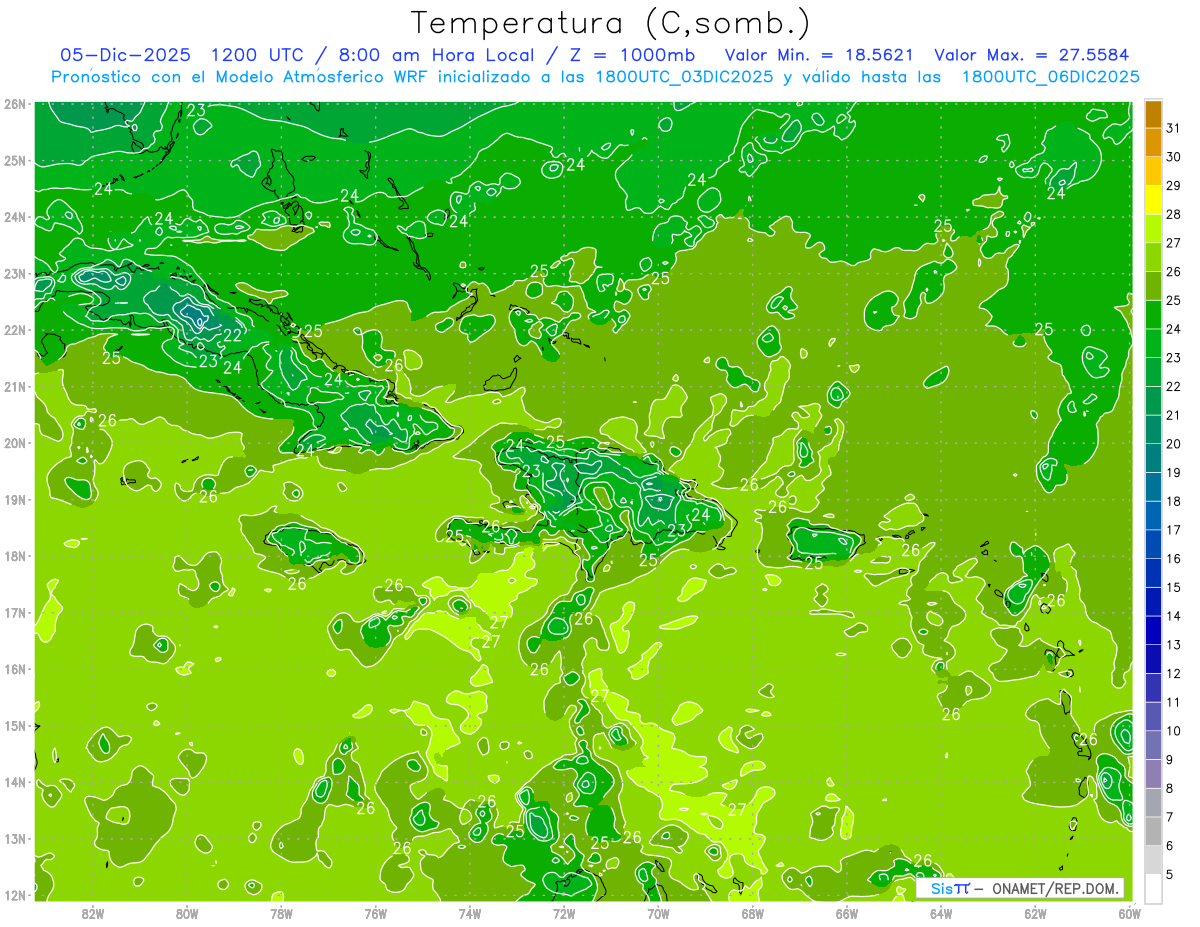Click longitude axis label "78W"
The width and height of the screenshot is (1200, 927).
pyautogui.click(x=281, y=913)
